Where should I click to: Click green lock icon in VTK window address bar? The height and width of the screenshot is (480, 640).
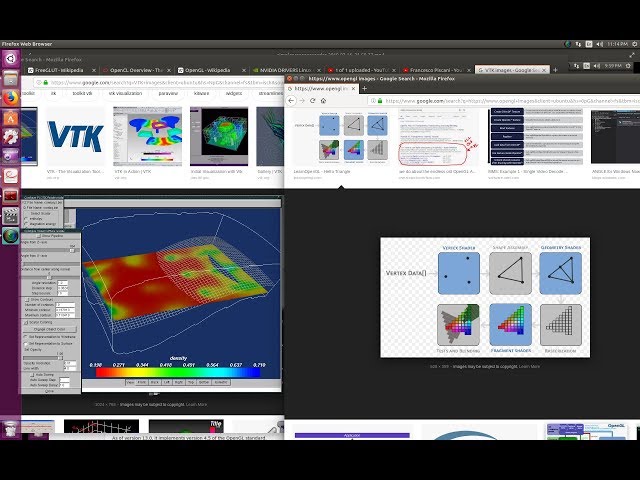tap(46, 82)
